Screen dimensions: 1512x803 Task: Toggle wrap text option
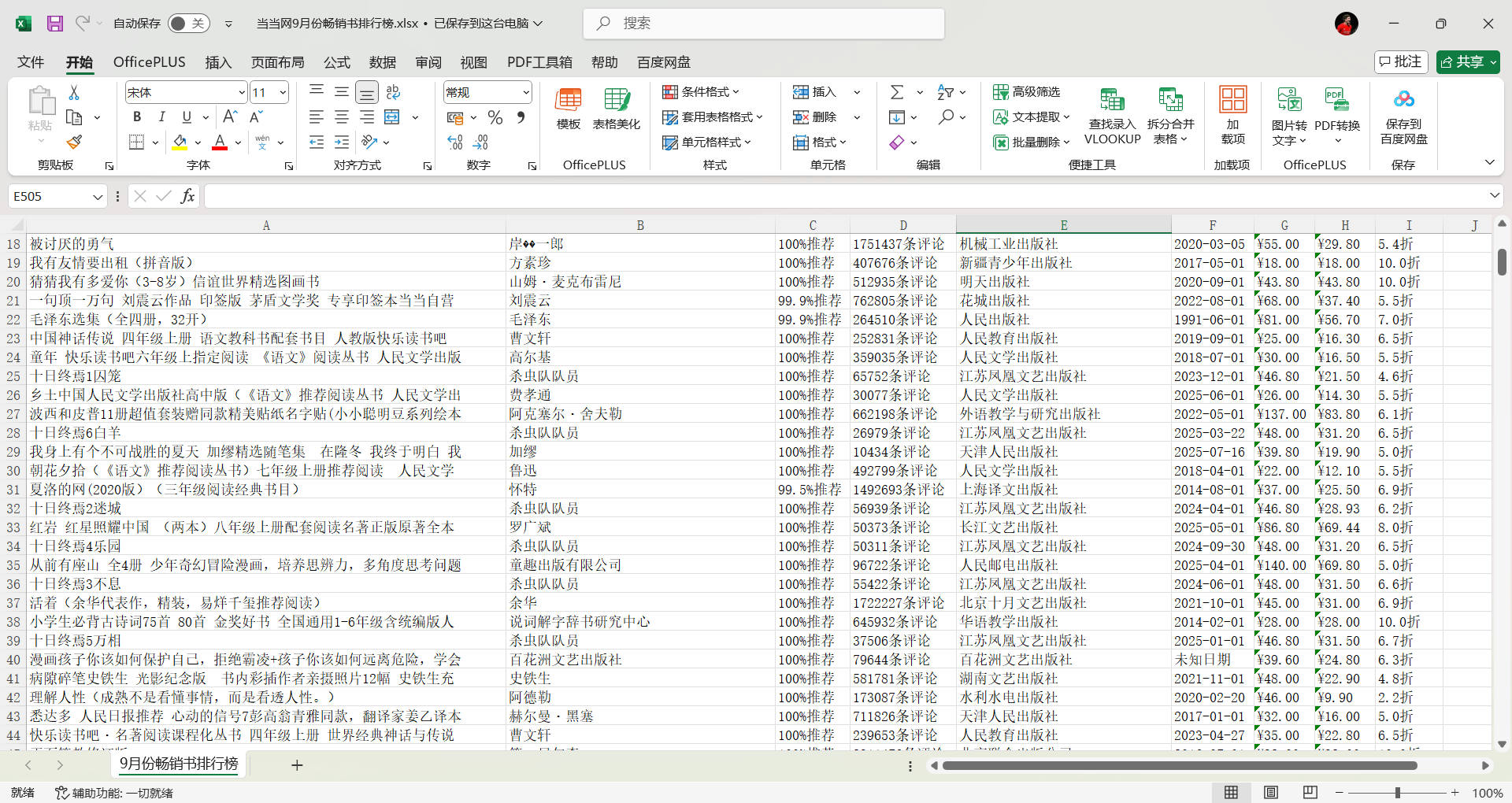(393, 92)
